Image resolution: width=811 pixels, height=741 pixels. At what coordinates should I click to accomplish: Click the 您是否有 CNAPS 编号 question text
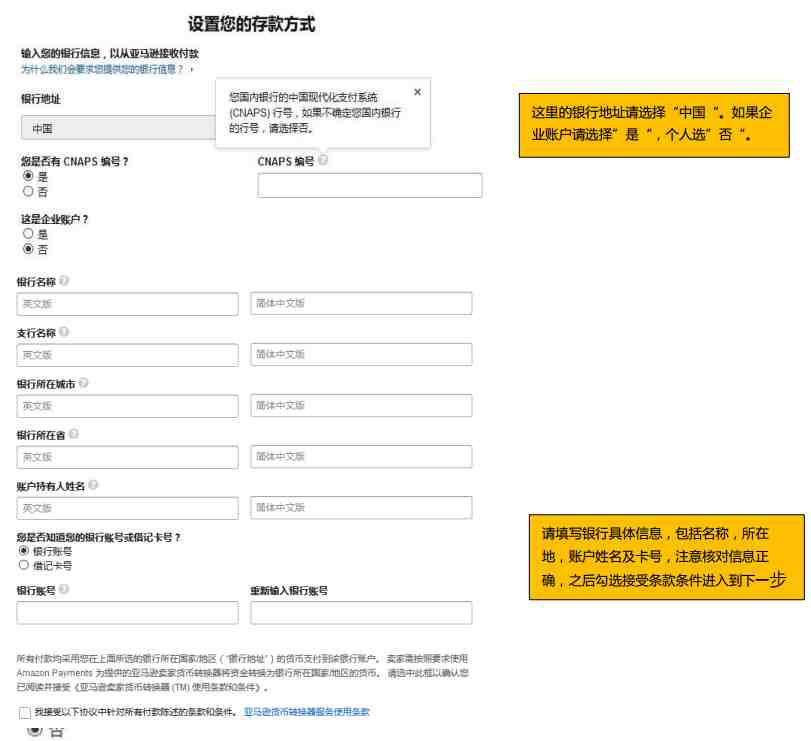(x=74, y=161)
